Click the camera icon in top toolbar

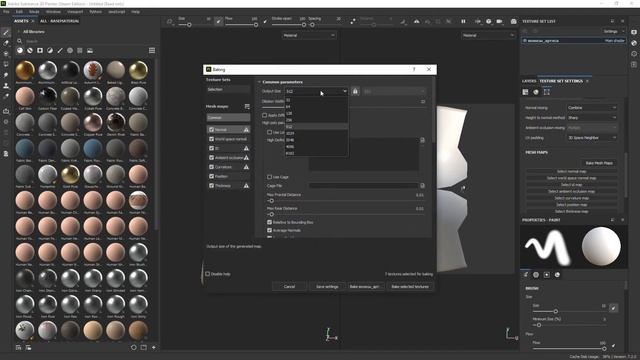[x=513, y=21]
